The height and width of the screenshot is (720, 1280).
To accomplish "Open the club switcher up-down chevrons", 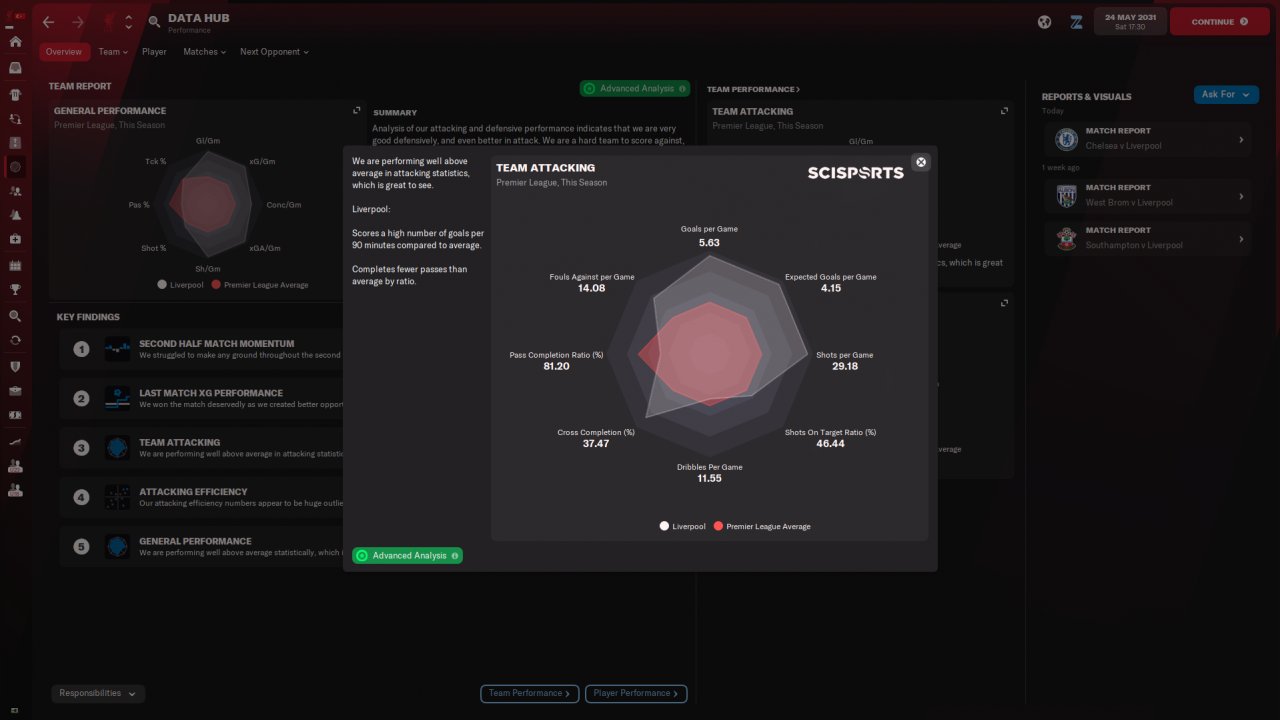I will [128, 22].
